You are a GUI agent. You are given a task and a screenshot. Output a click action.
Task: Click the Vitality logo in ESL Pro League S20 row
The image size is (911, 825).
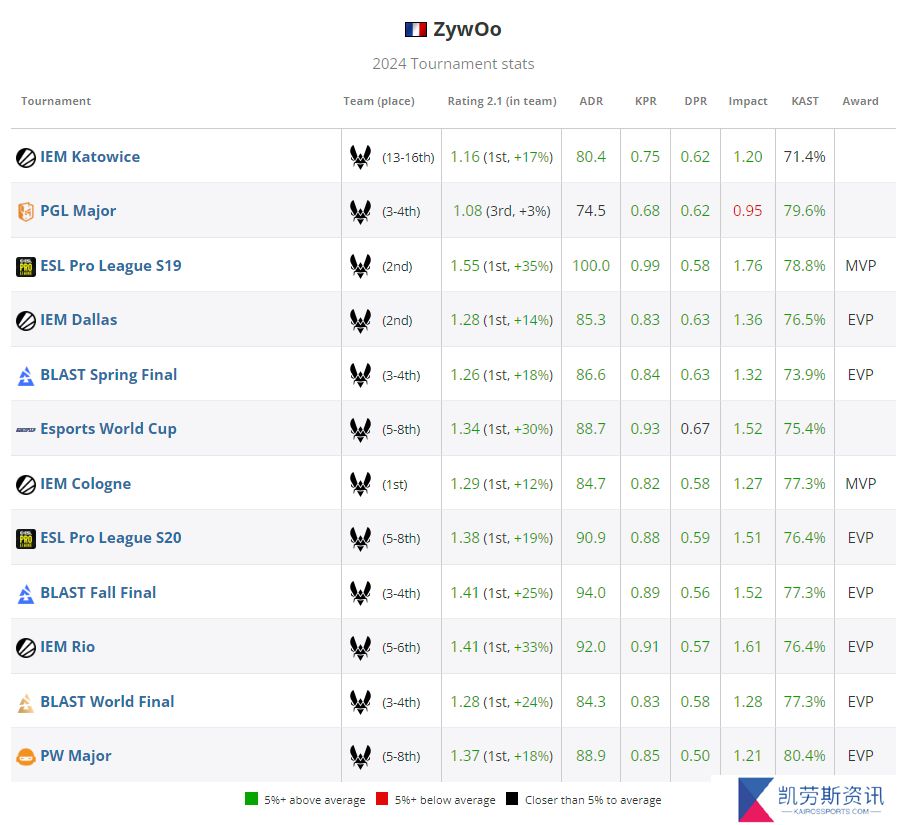360,539
